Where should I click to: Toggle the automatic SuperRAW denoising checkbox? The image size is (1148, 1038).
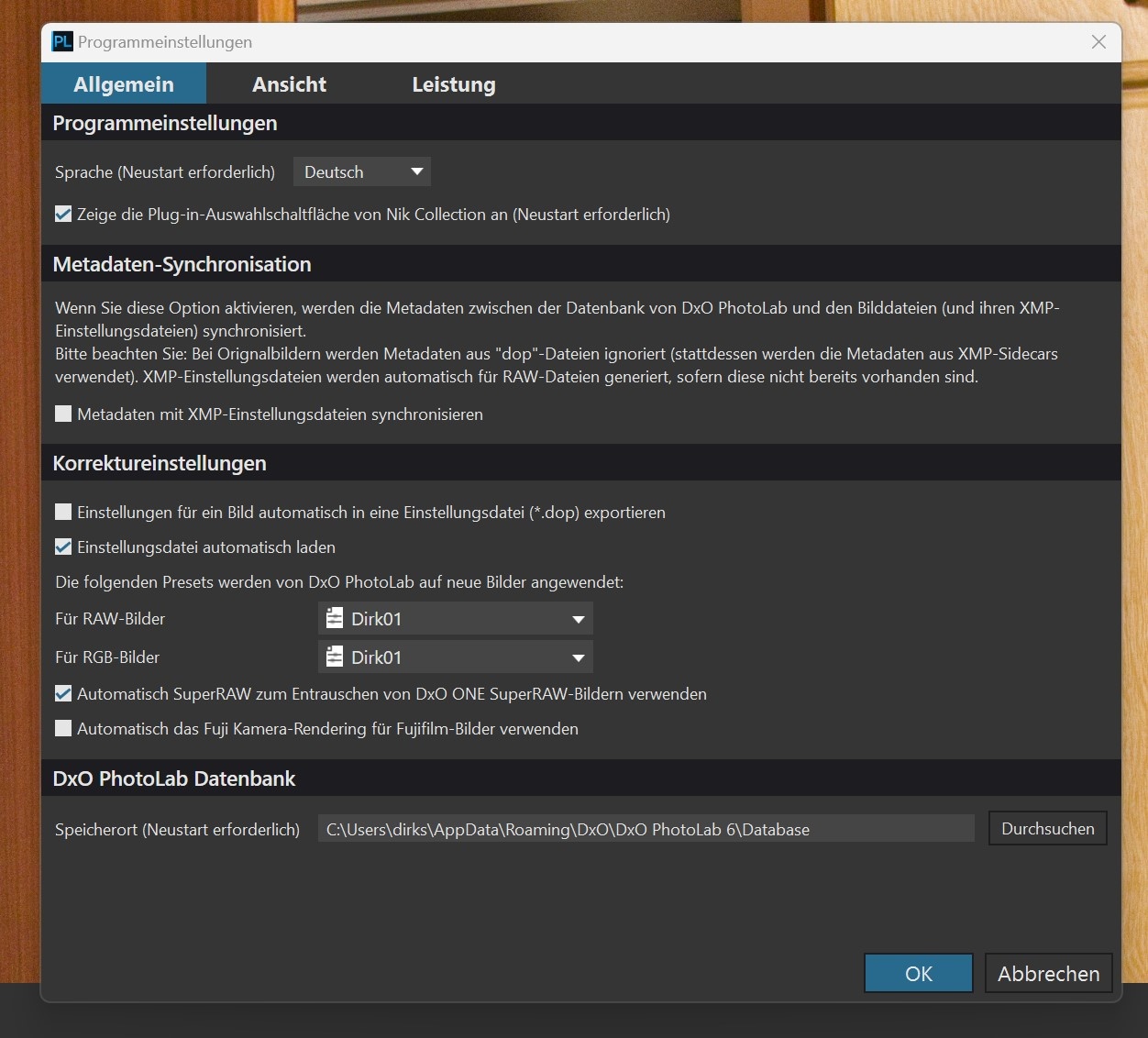click(x=63, y=694)
